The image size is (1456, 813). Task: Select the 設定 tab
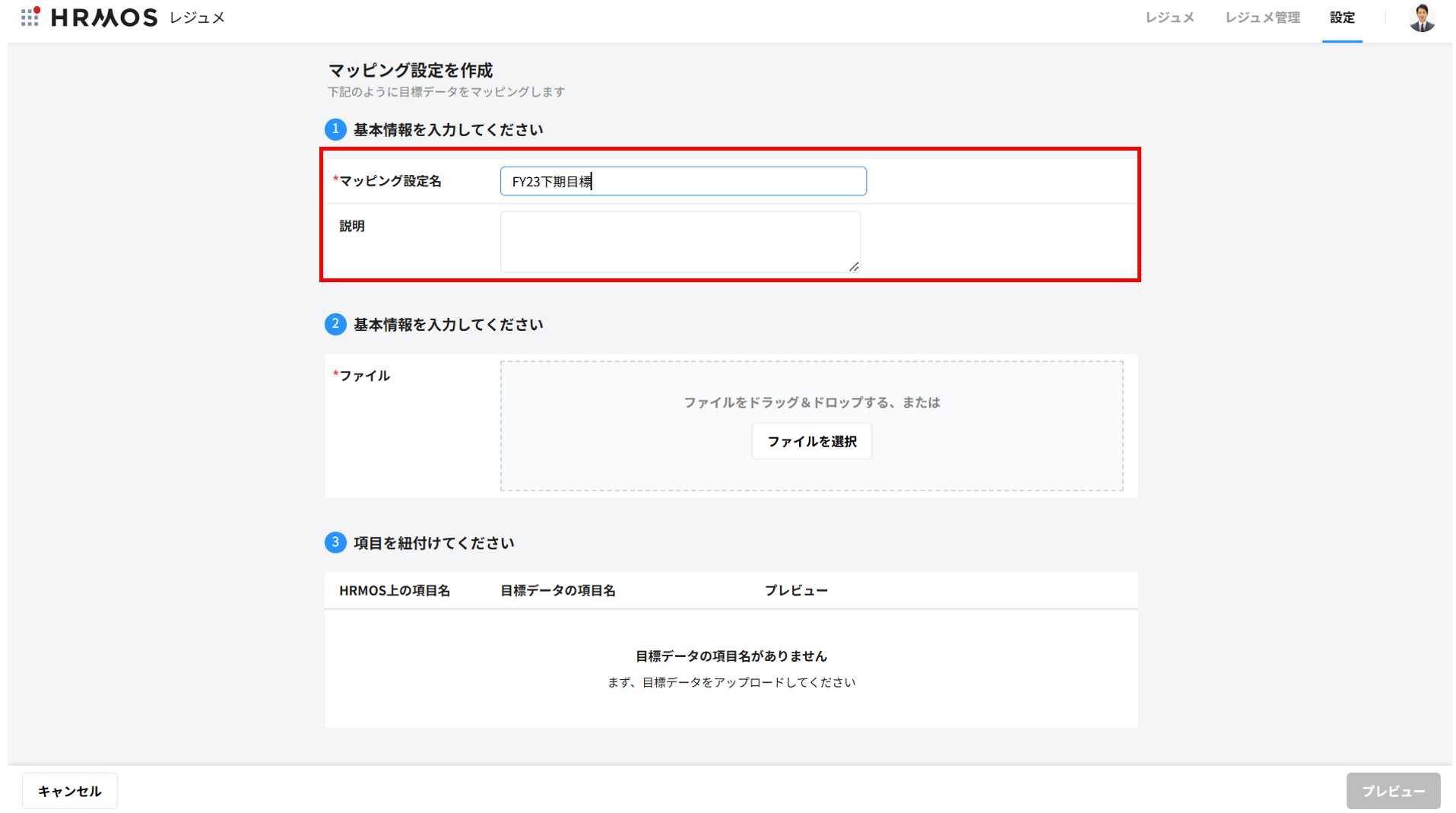point(1342,17)
